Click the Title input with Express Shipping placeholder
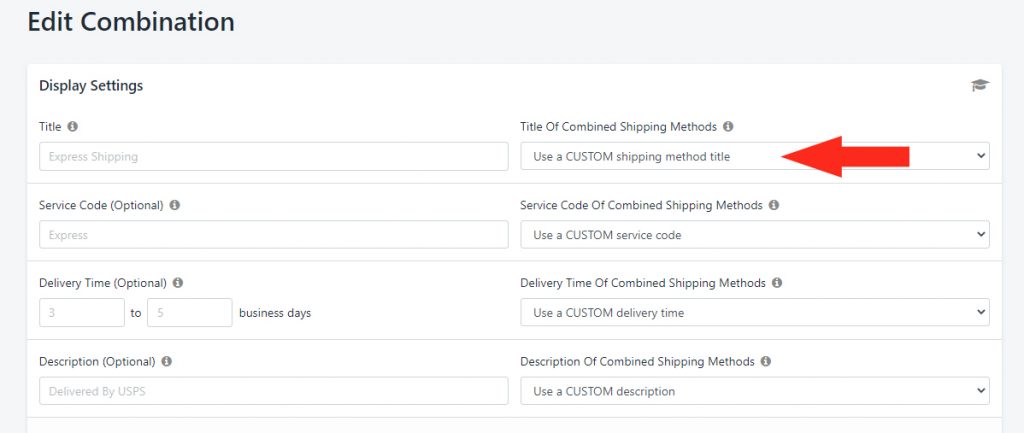The image size is (1024, 433). (x=274, y=157)
